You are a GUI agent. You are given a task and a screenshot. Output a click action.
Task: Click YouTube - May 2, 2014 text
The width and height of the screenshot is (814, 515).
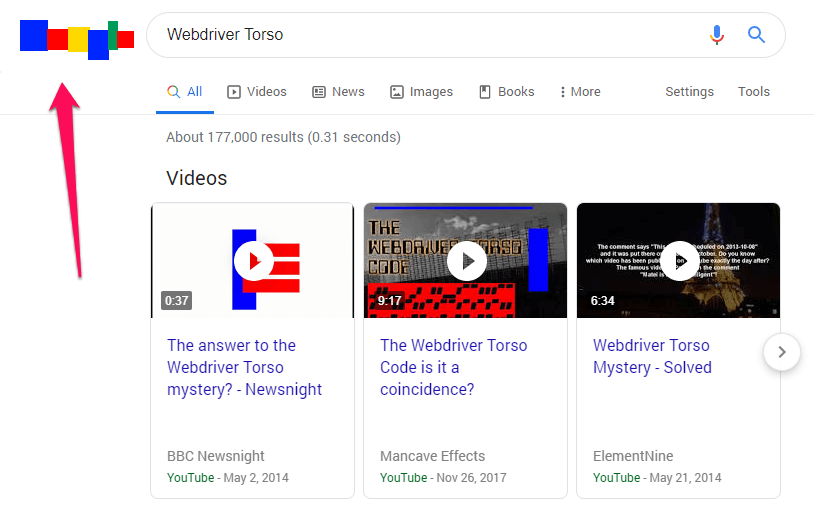(x=228, y=478)
